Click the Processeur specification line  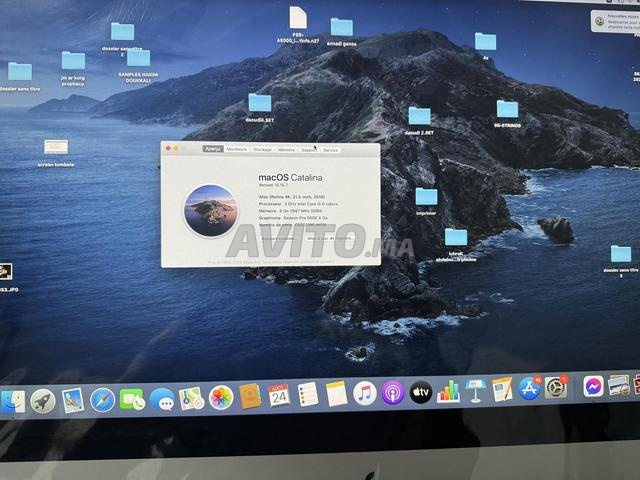tap(298, 204)
